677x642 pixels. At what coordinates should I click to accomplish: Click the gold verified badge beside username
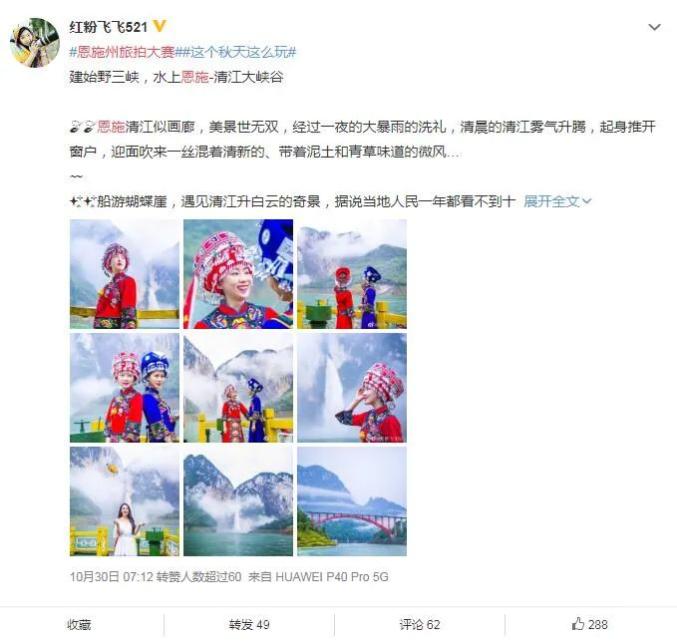[x=159, y=26]
